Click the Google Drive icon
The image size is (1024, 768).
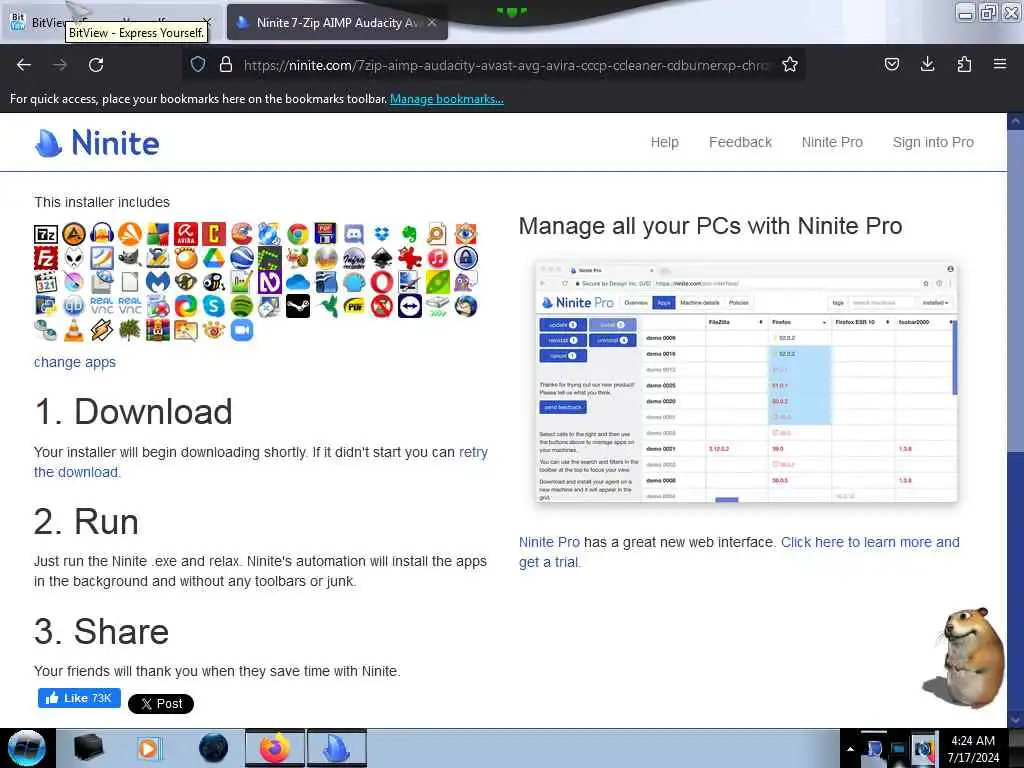[214, 258]
